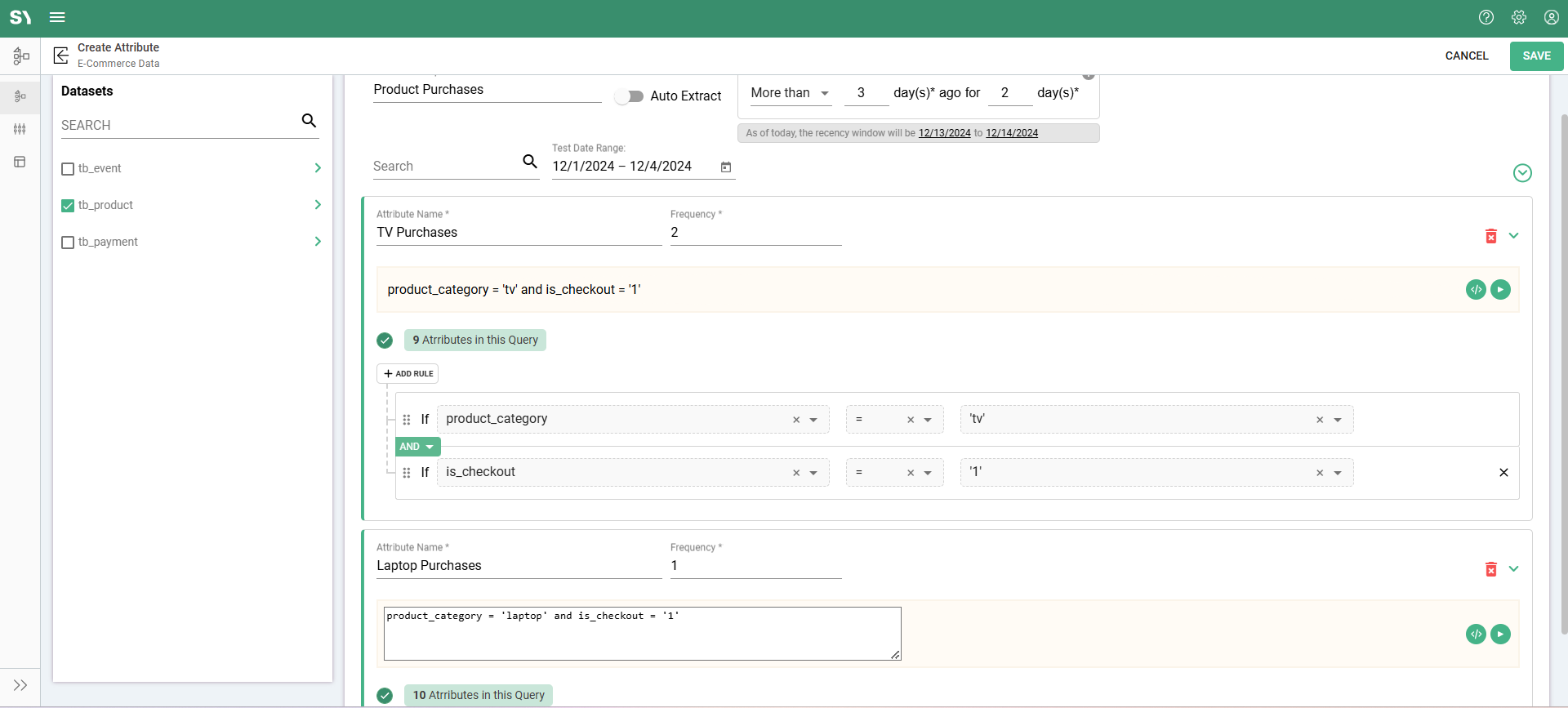Open the user account profile icon
1568x708 pixels.
(1552, 17)
